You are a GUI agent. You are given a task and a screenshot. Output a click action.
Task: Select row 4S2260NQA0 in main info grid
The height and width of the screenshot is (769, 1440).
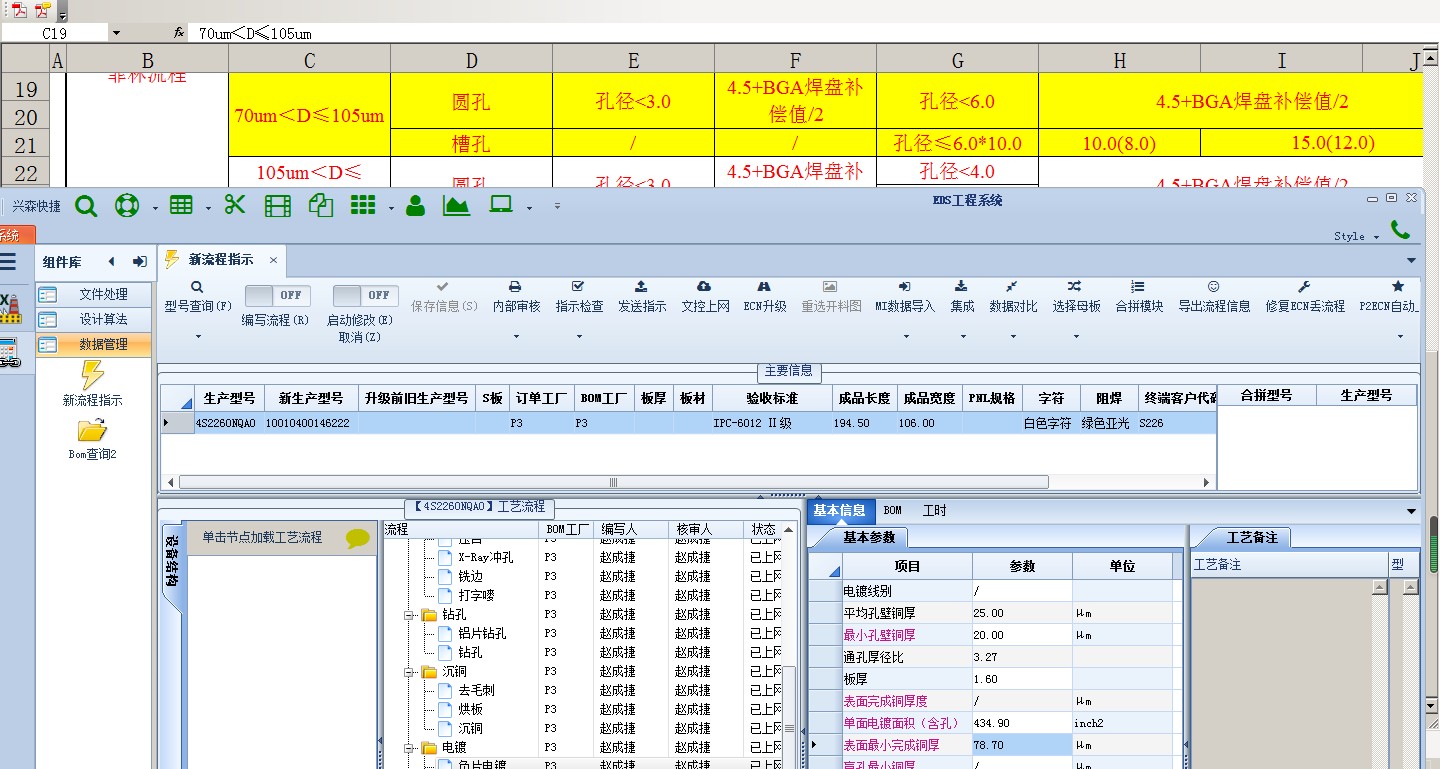[688, 423]
